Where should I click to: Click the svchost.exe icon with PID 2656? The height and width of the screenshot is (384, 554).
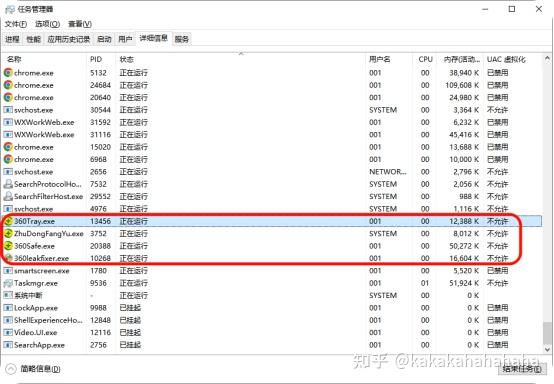tap(8, 172)
